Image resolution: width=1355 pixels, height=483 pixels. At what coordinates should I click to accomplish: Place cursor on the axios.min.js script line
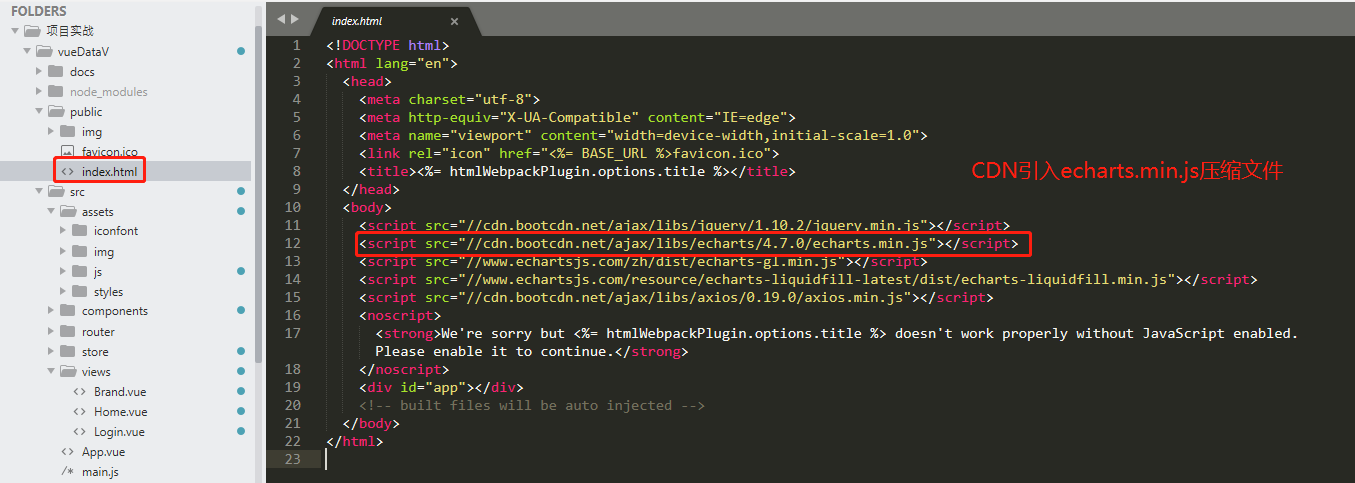pyautogui.click(x=676, y=297)
